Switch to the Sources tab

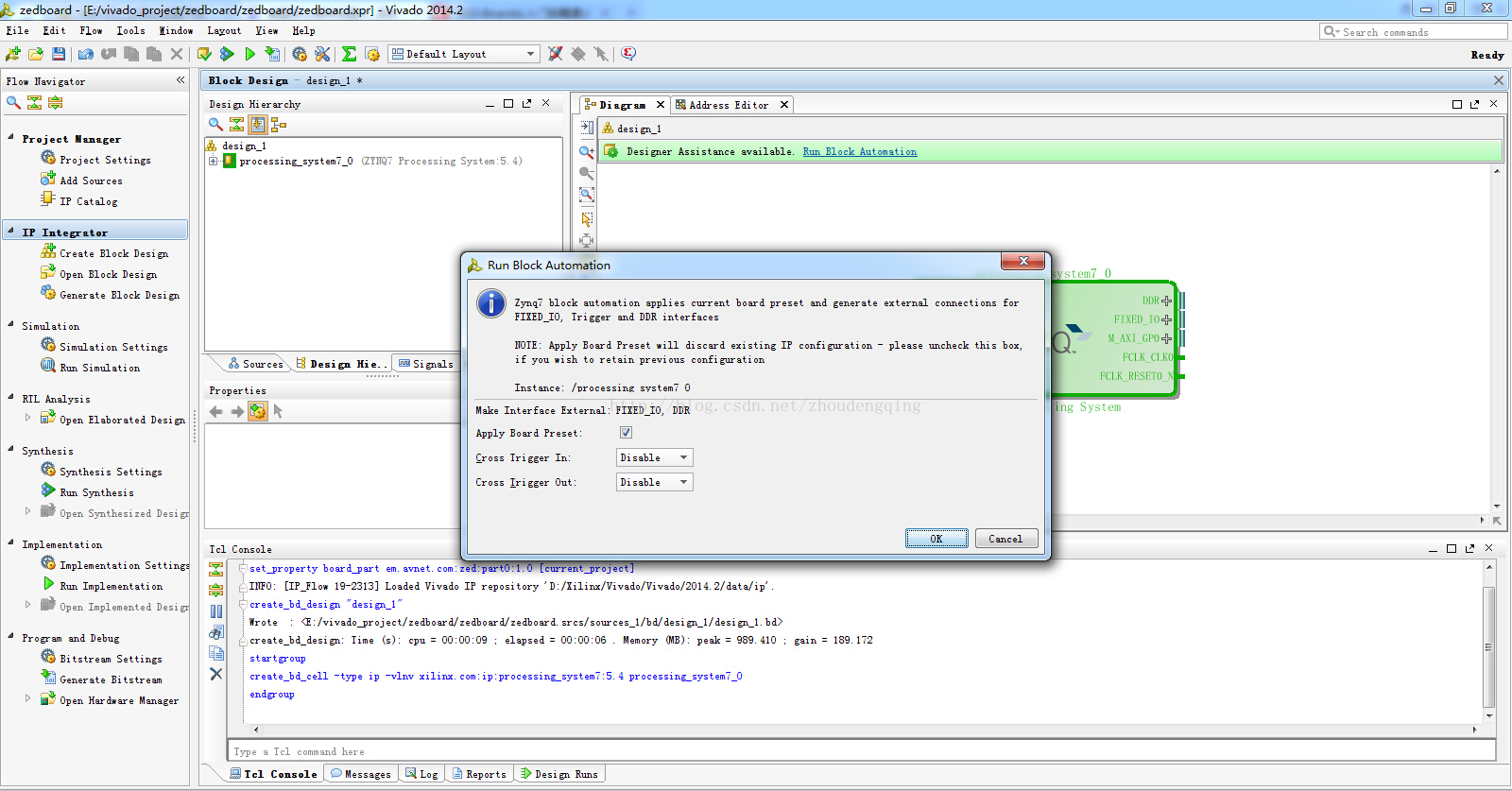(x=256, y=364)
